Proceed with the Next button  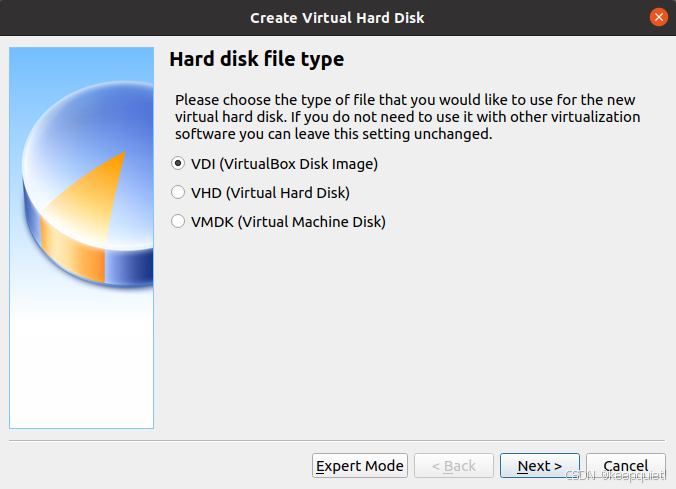540,466
